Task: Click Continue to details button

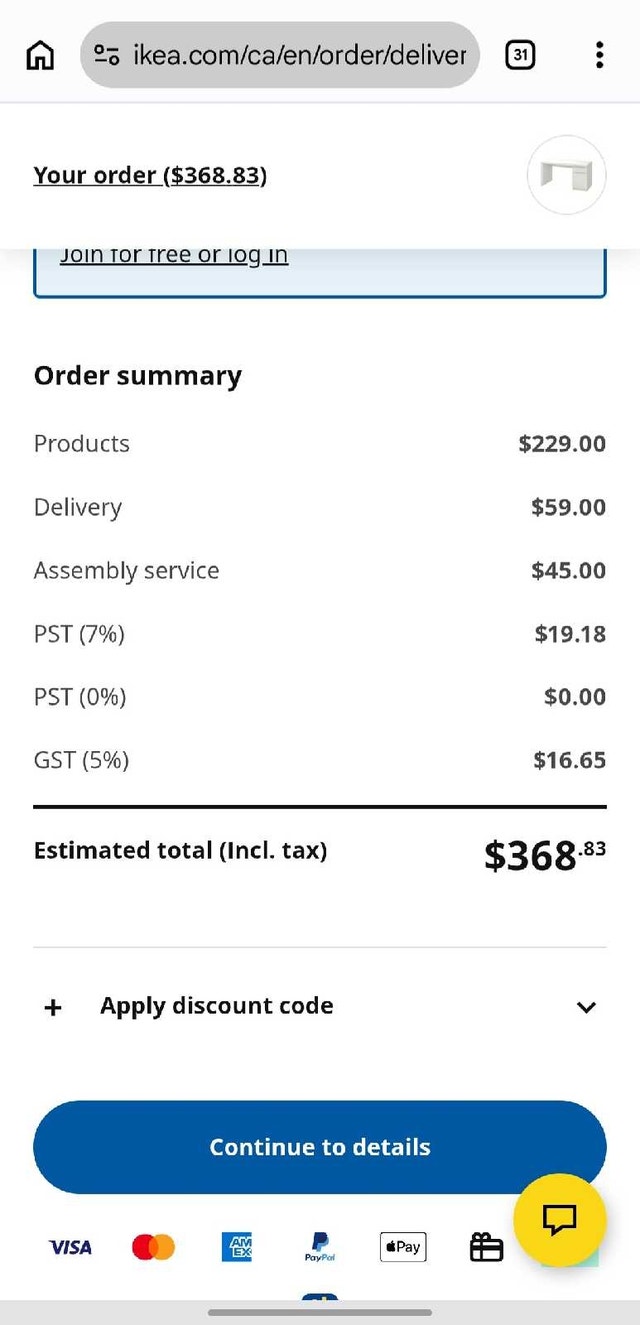Action: coord(320,1147)
